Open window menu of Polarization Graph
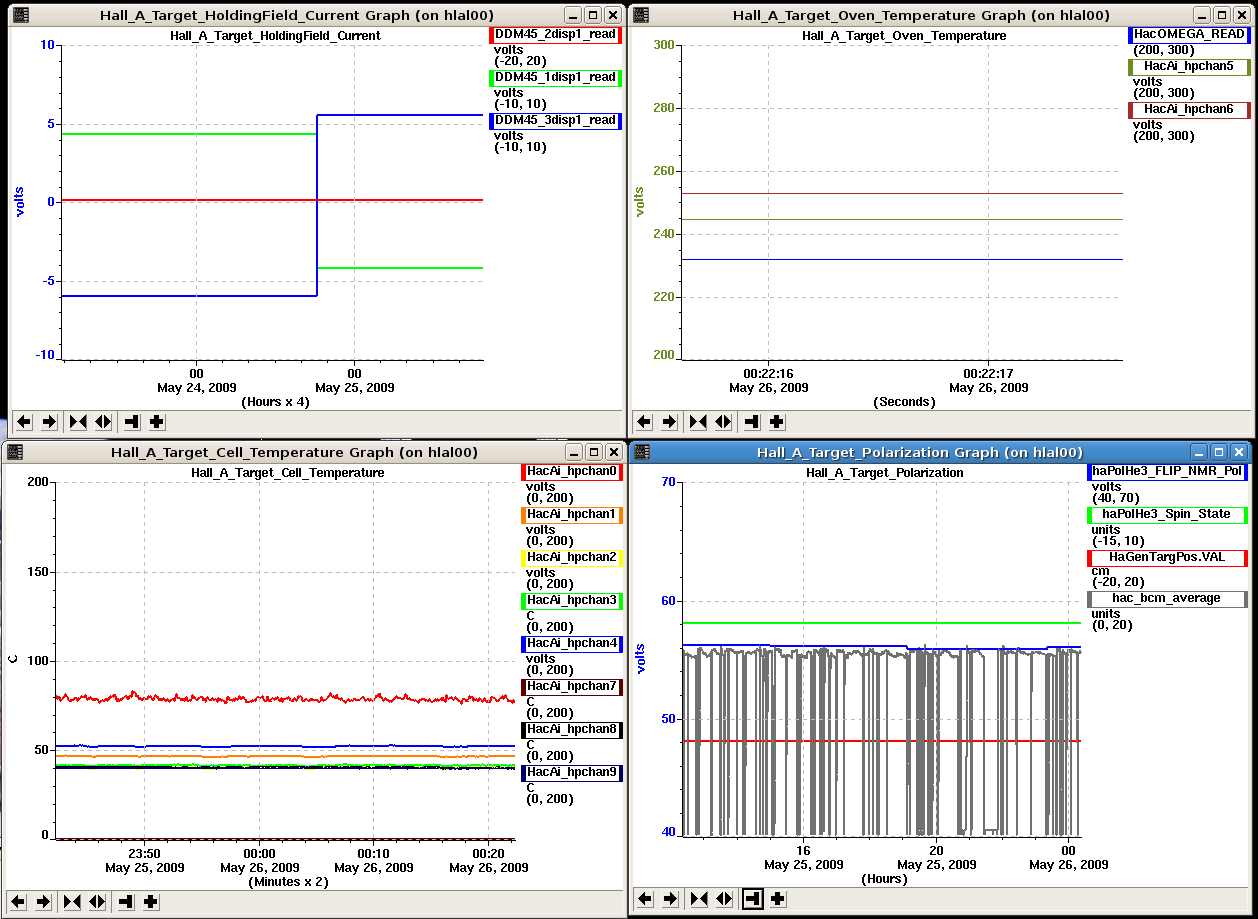Image resolution: width=1258 pixels, height=919 pixels. click(x=641, y=452)
